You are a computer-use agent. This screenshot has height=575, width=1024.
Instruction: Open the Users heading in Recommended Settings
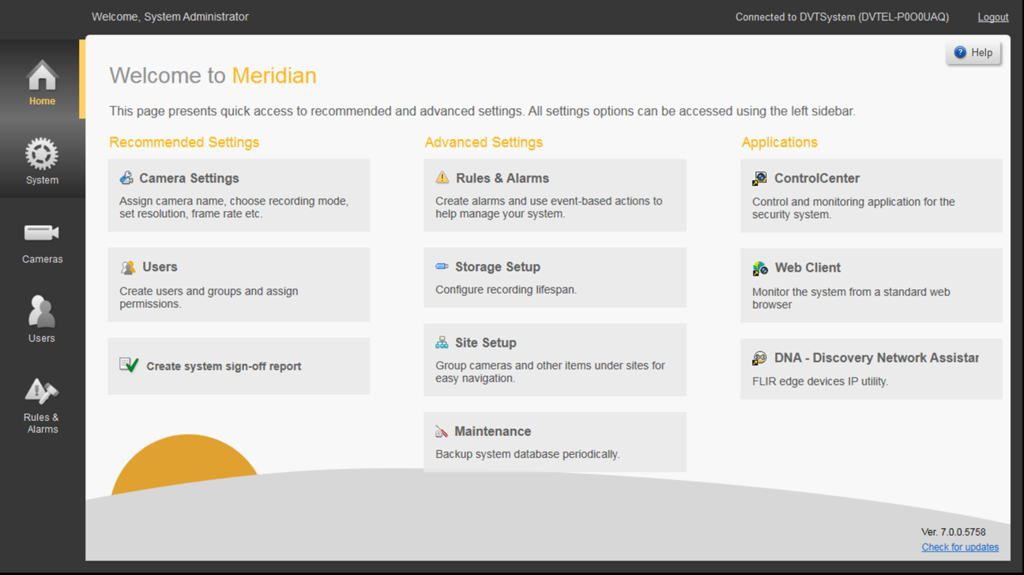[x=160, y=267]
